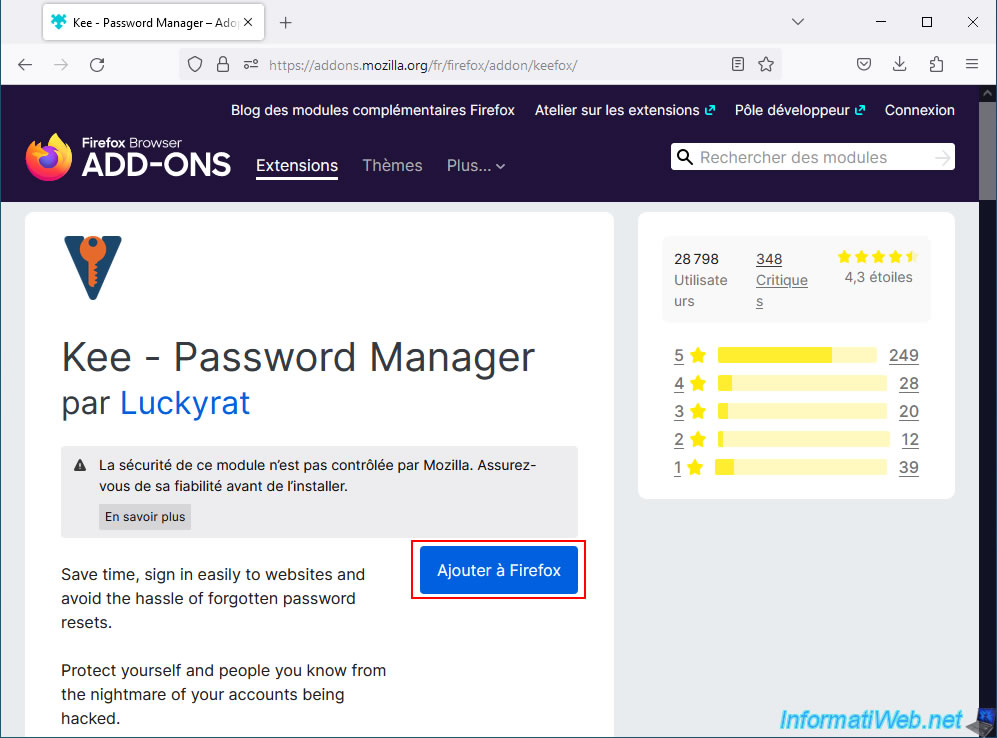Open the 39 one-star reviews count

(x=909, y=467)
